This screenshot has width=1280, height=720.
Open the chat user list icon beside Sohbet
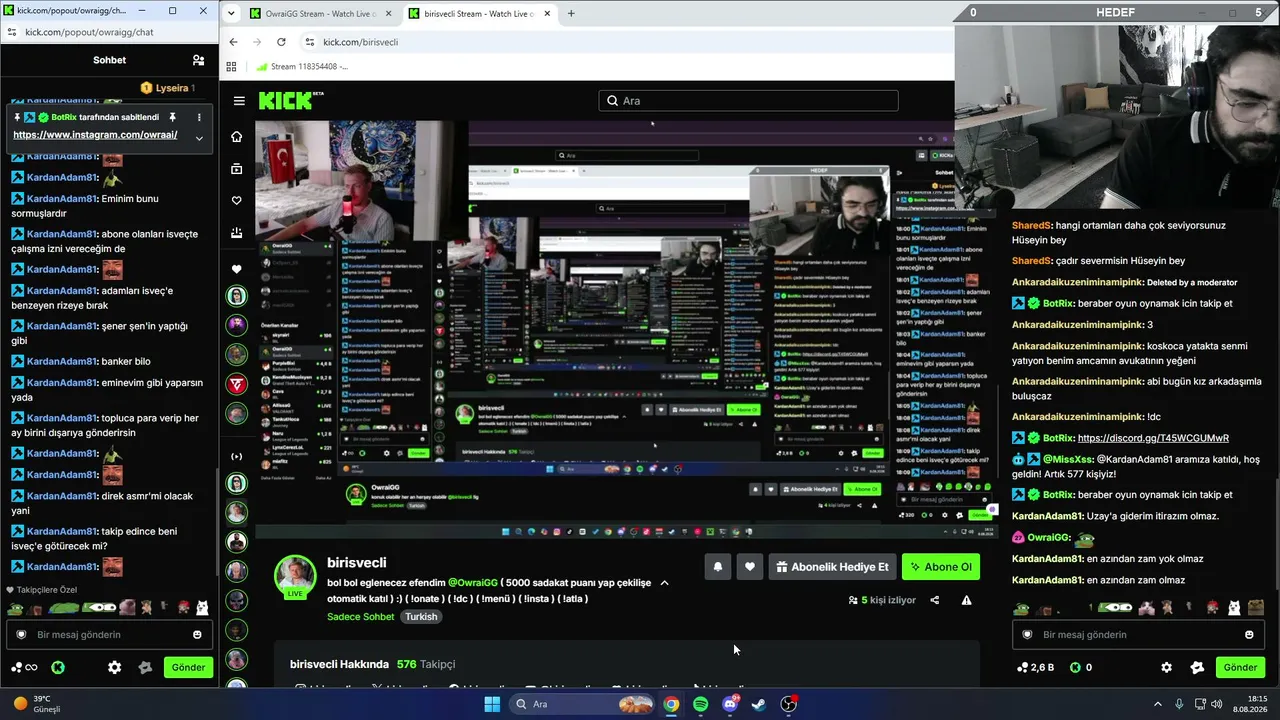pyautogui.click(x=198, y=60)
